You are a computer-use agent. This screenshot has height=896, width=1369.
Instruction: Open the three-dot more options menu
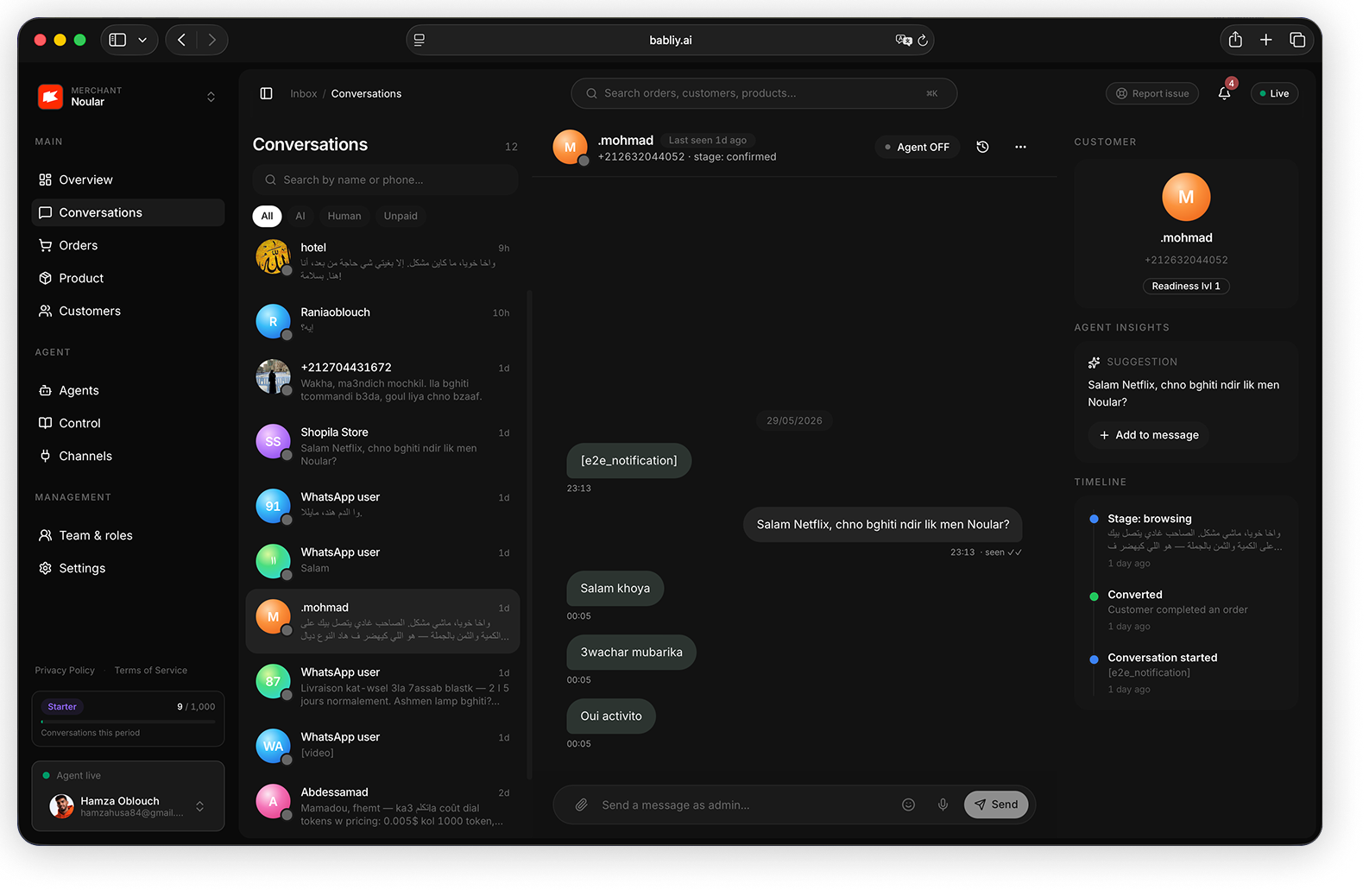[1021, 147]
